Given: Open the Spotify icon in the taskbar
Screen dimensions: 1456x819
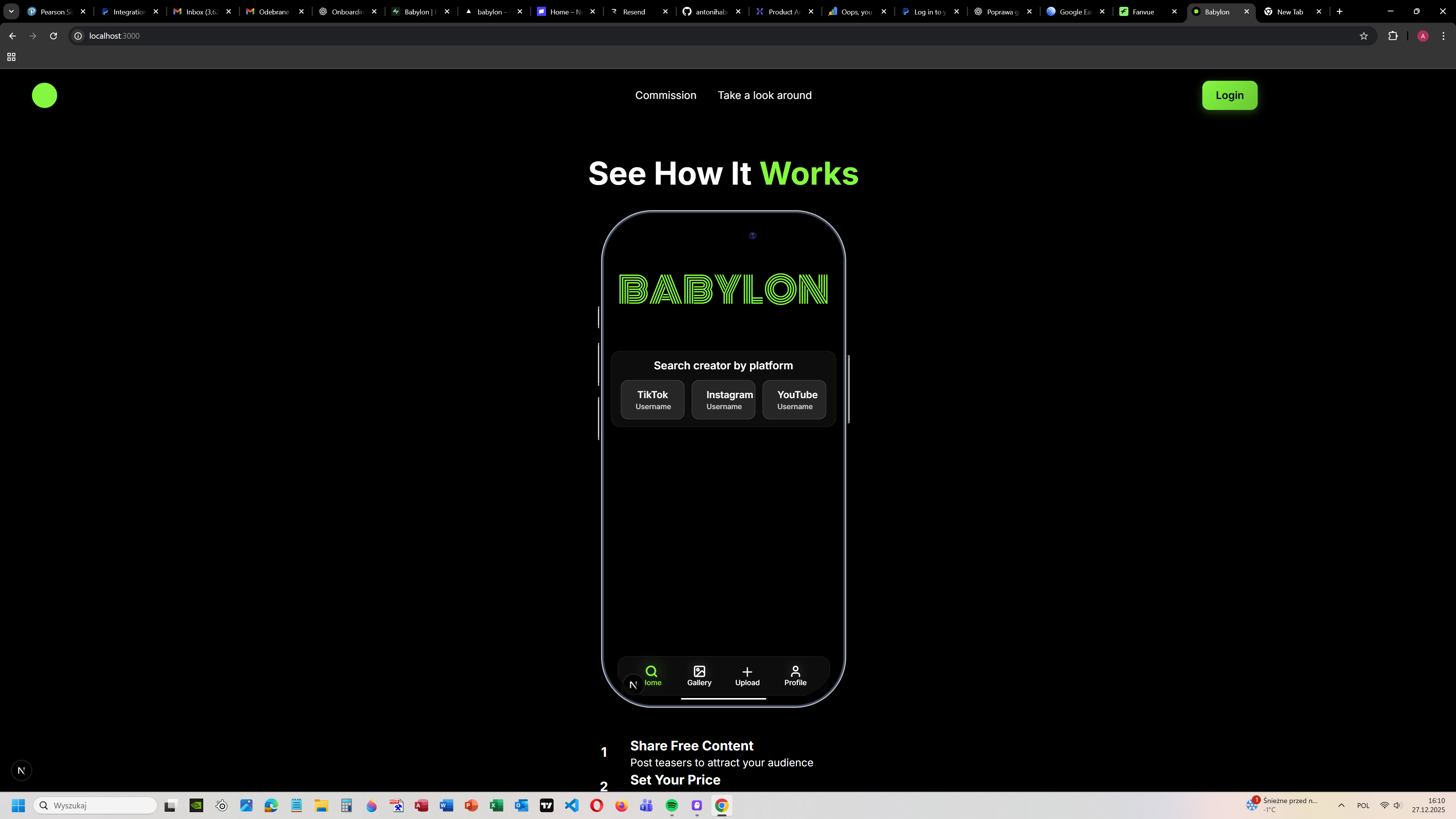Looking at the screenshot, I should tap(672, 805).
